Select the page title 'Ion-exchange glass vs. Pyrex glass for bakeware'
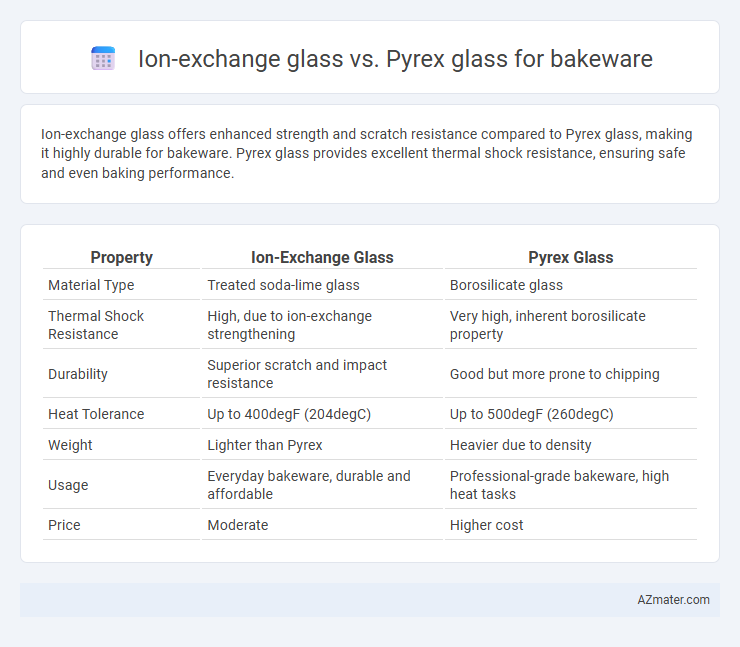The height and width of the screenshot is (647, 740). [395, 59]
